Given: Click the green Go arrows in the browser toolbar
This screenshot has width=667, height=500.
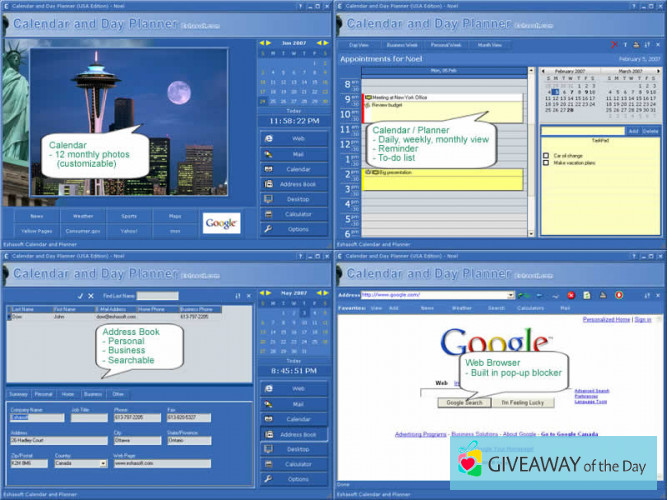Looking at the screenshot, I should [x=524, y=295].
